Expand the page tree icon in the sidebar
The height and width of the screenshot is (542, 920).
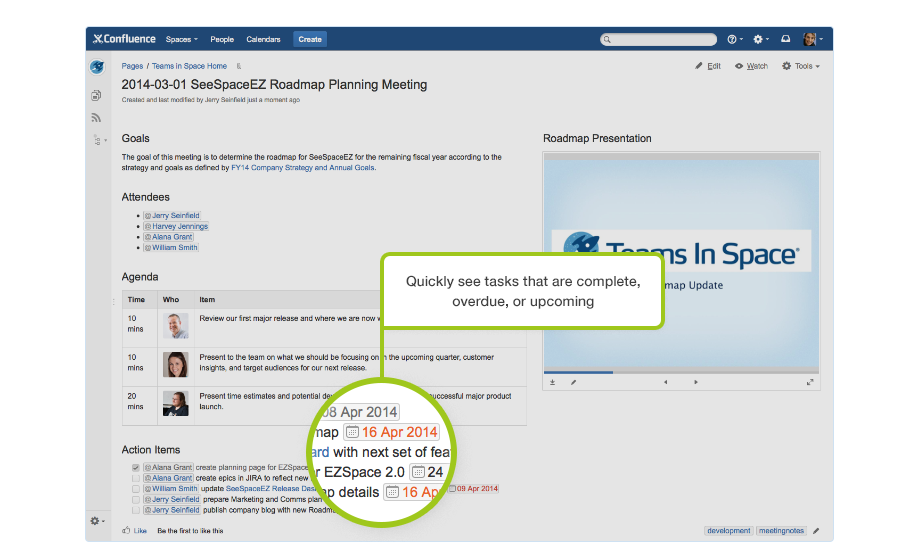click(99, 140)
